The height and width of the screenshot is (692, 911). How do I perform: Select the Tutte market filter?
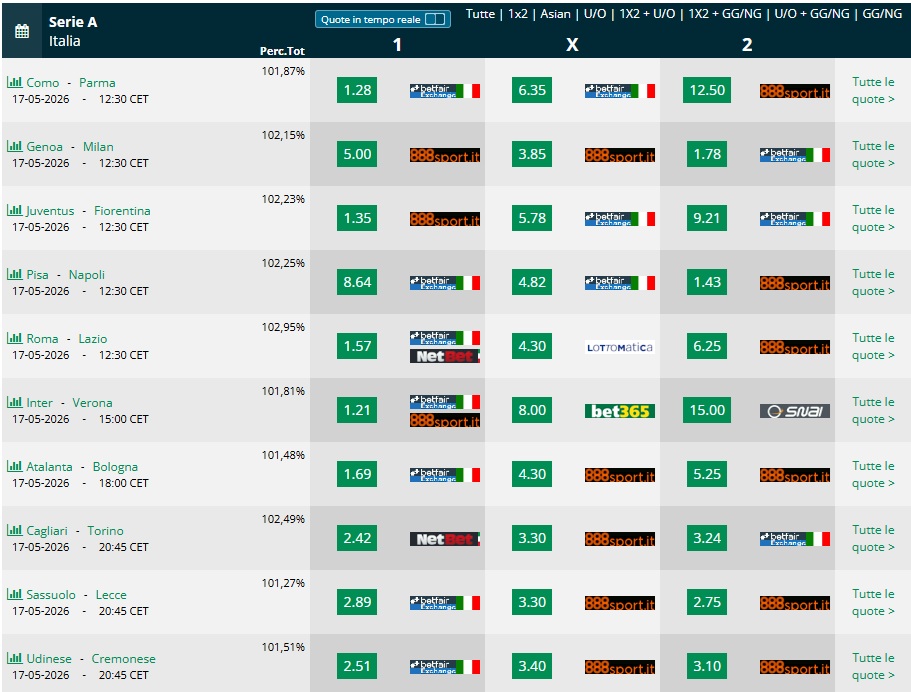click(480, 13)
